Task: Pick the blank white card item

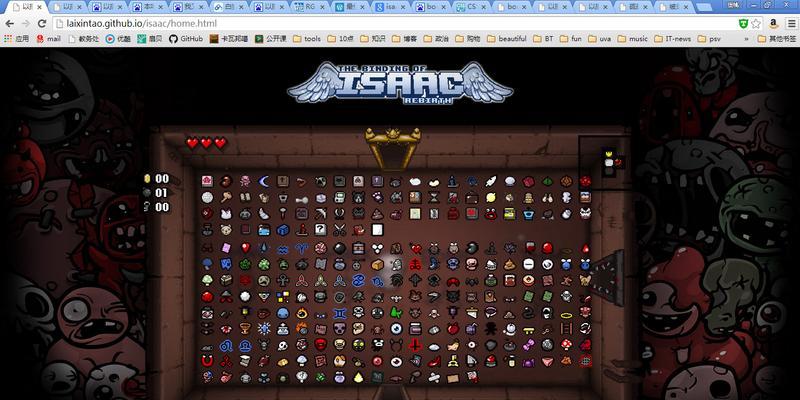Action: (x=377, y=230)
